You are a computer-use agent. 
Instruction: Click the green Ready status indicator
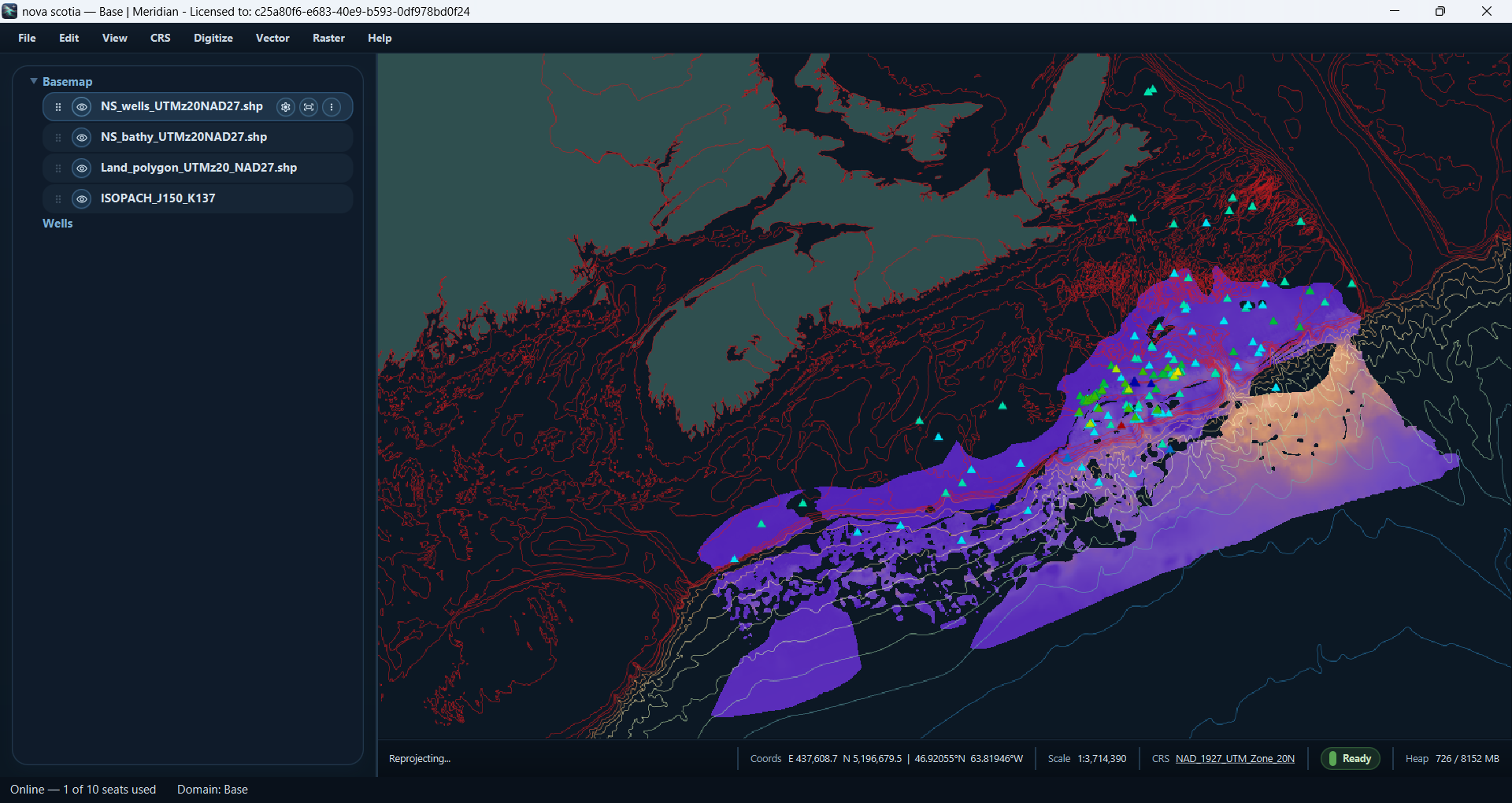coord(1351,759)
